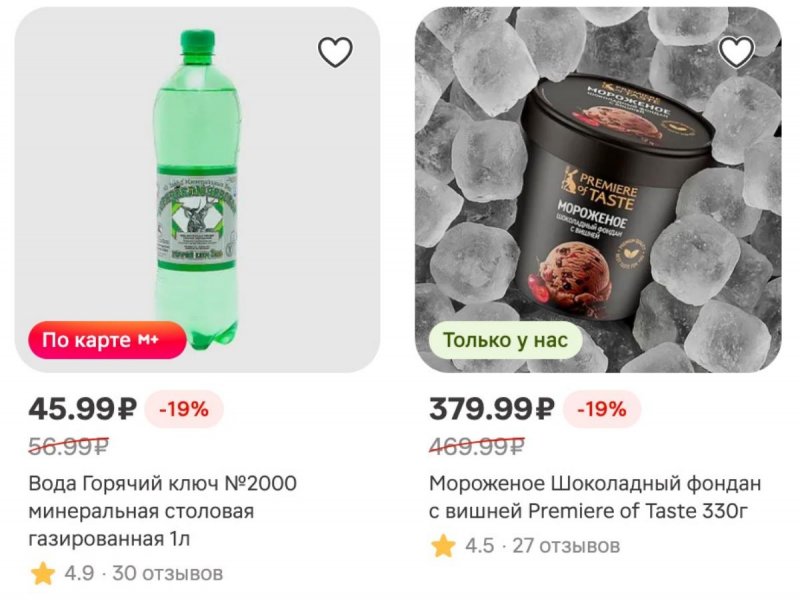Click the -19% discount badge on the ice cream

click(601, 409)
